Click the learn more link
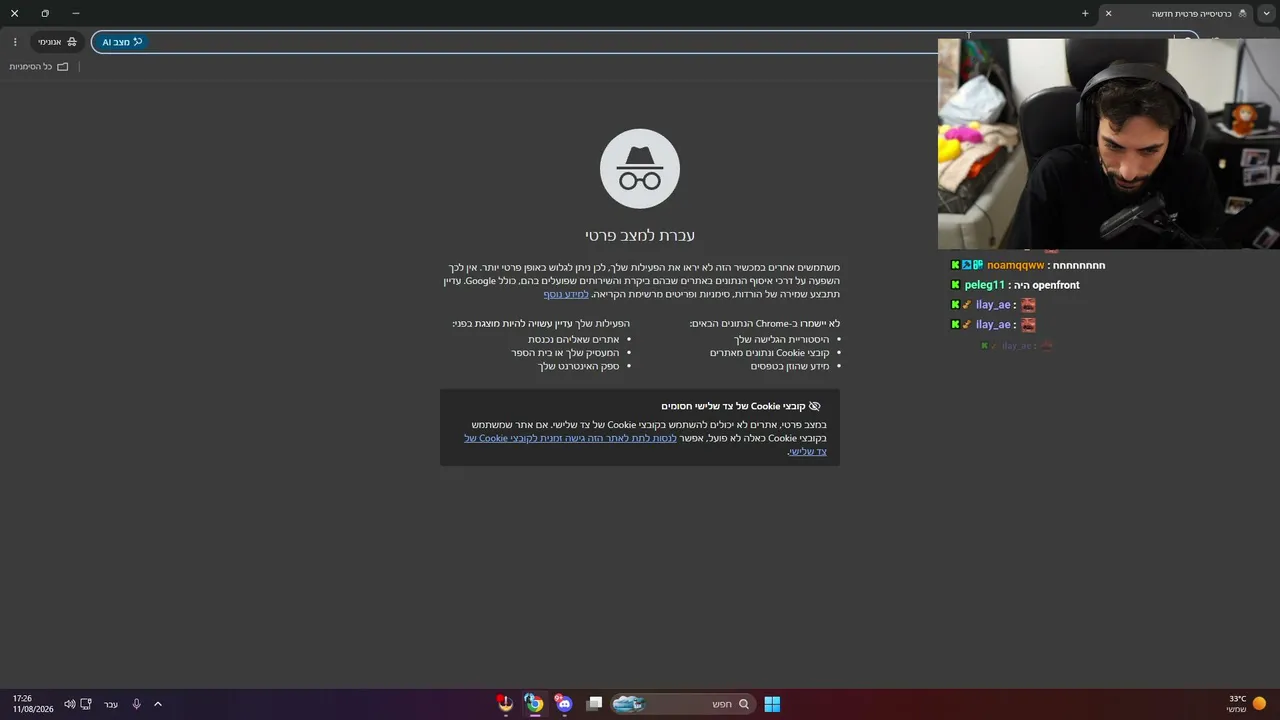1280x720 pixels. (x=566, y=294)
